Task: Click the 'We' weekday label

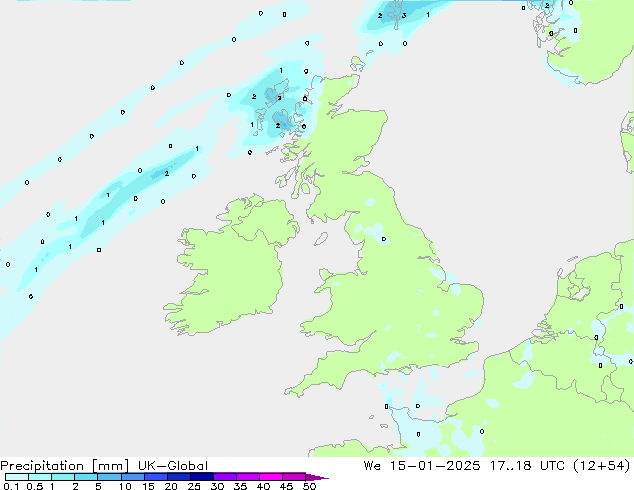Action: click(x=372, y=466)
